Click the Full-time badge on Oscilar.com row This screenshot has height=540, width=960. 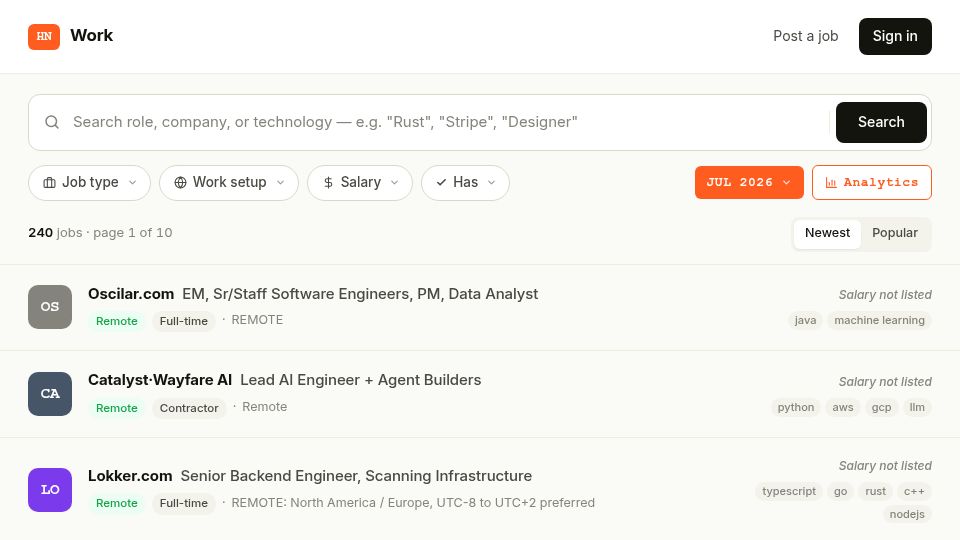[184, 321]
